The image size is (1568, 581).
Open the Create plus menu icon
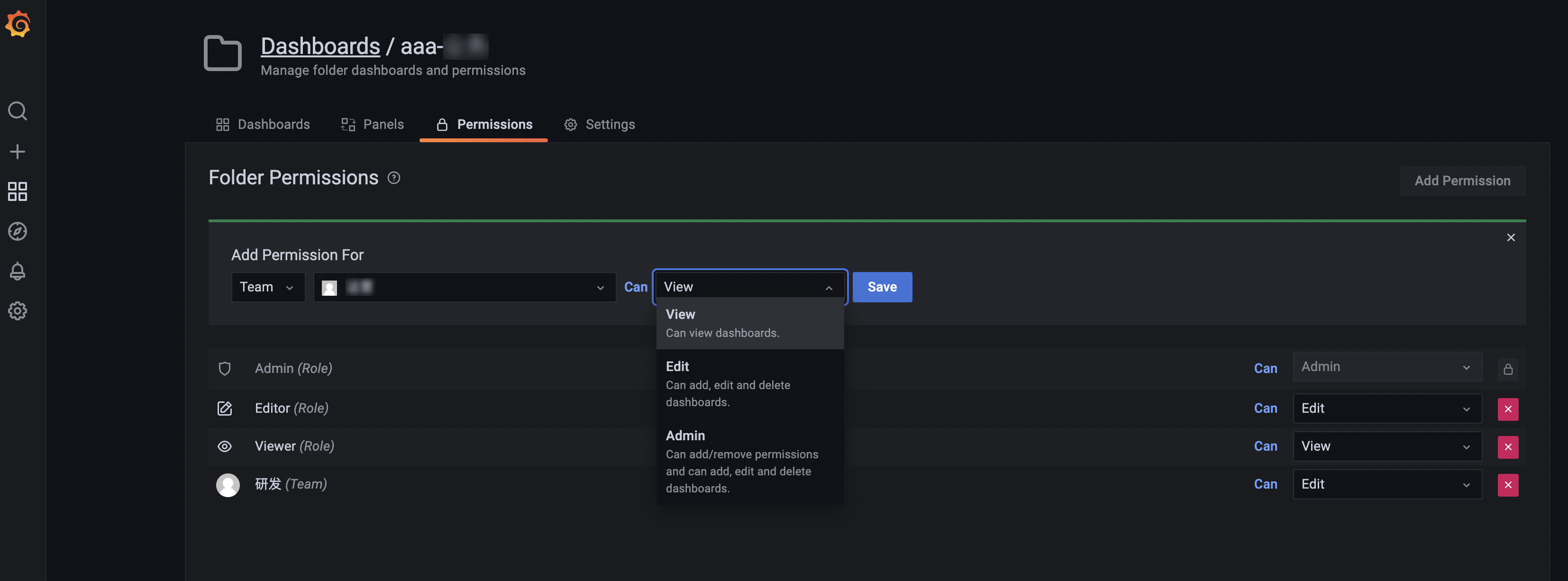(18, 152)
